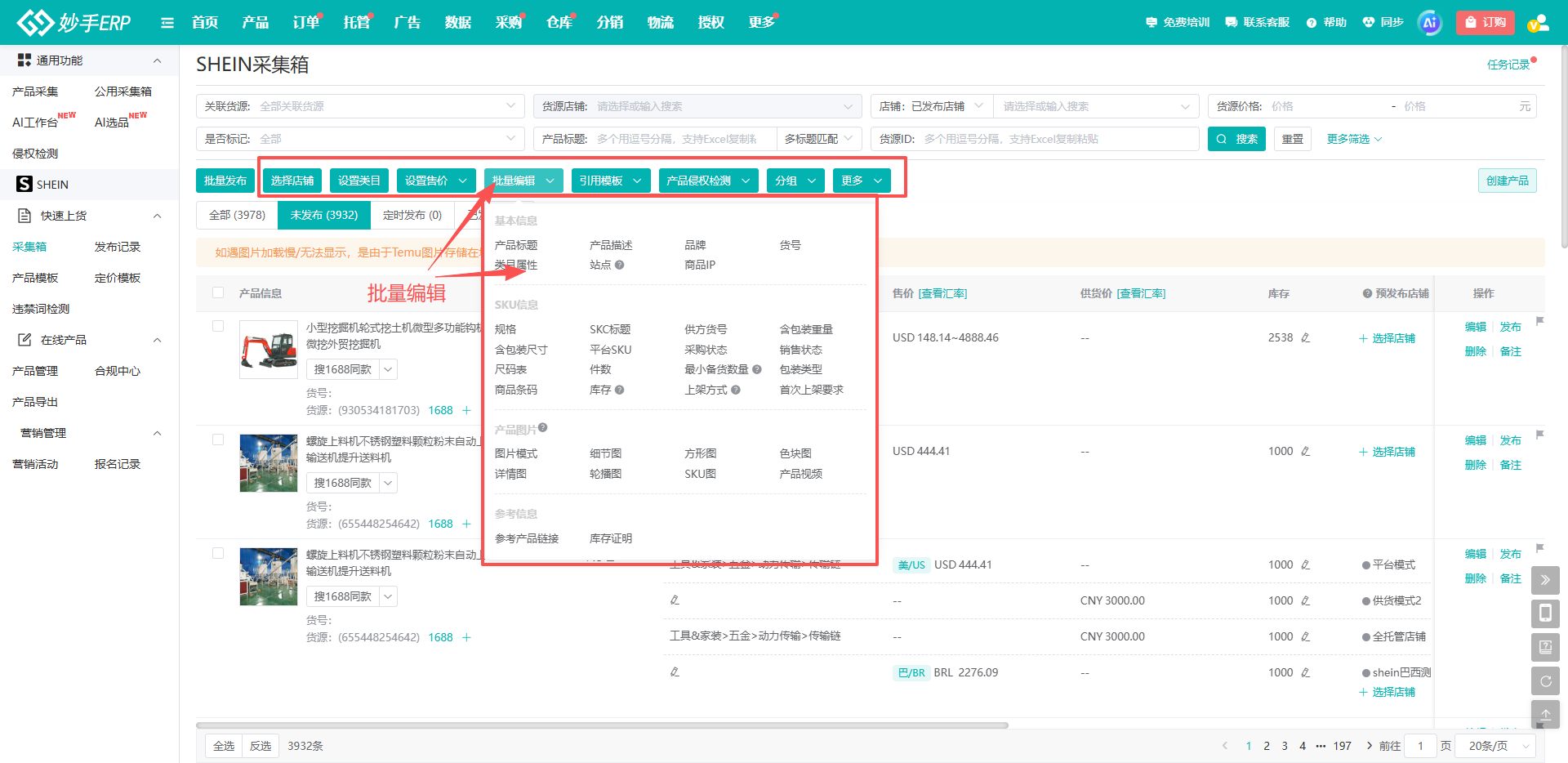Expand the 更多筛选 filters
The height and width of the screenshot is (763, 1568).
[1354, 139]
